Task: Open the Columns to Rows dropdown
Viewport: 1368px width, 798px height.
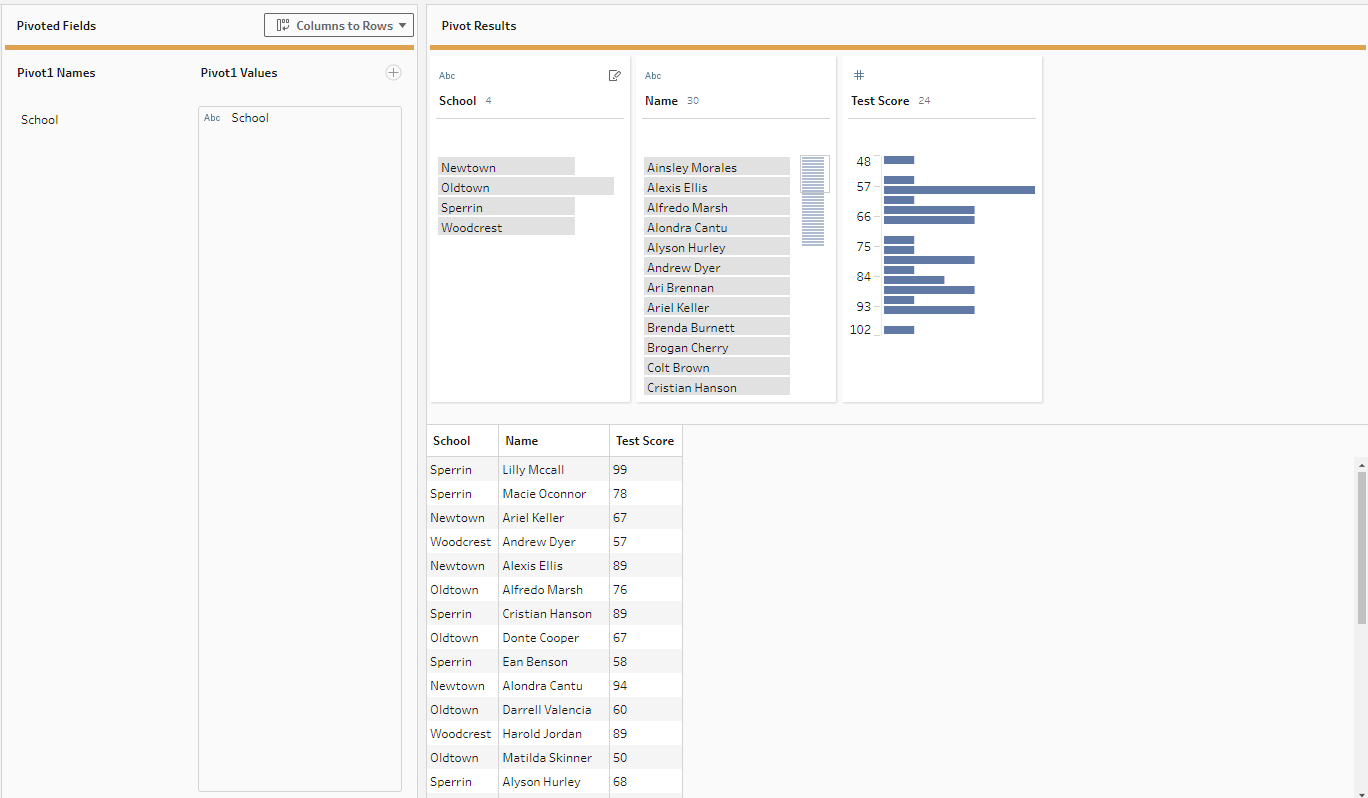Action: click(339, 25)
